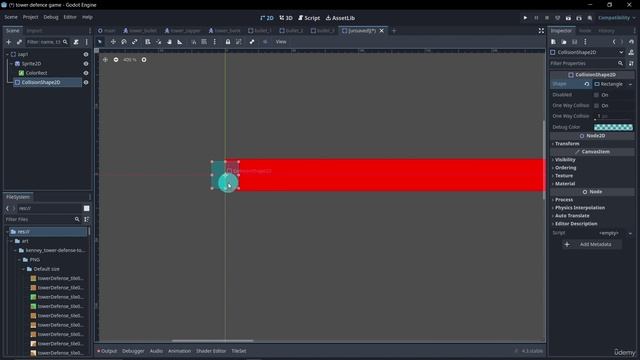640x360 pixels.
Task: Attach a script to the selected node
Action: pyautogui.click(x=76, y=42)
